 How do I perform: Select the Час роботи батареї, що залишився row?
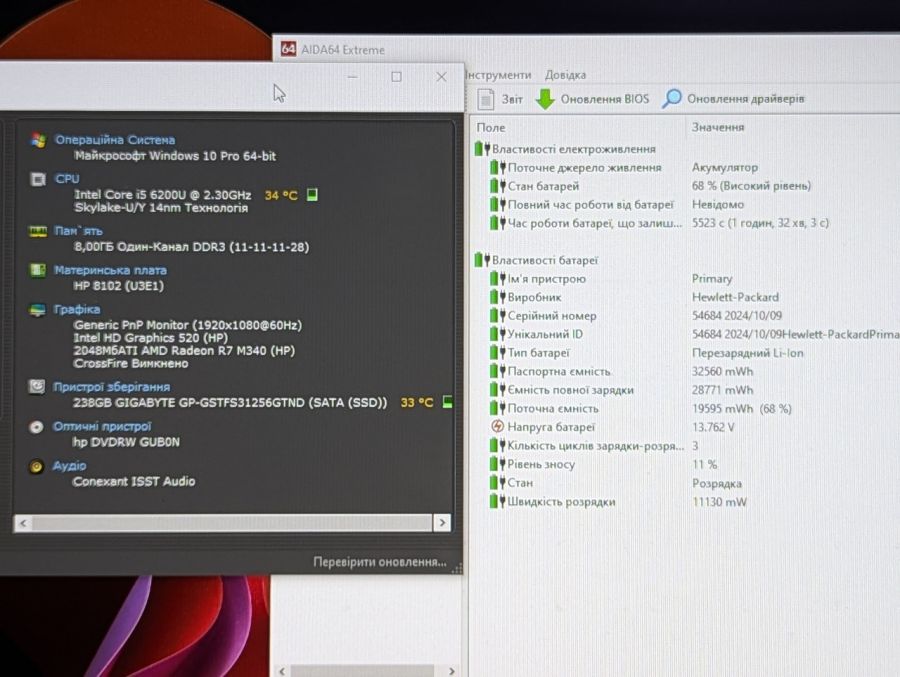point(659,223)
